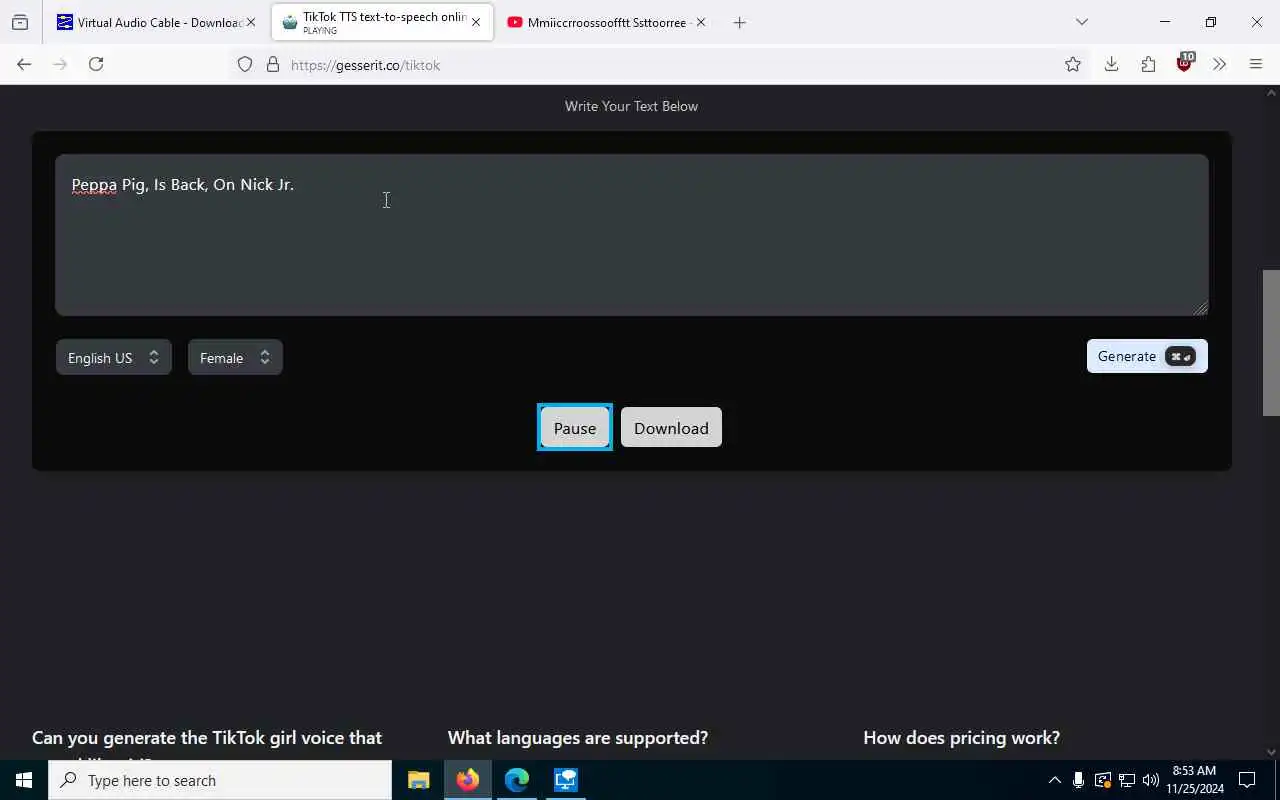Viewport: 1280px width, 800px height.
Task: Click the textarea resize handle corner
Action: pyautogui.click(x=1201, y=308)
